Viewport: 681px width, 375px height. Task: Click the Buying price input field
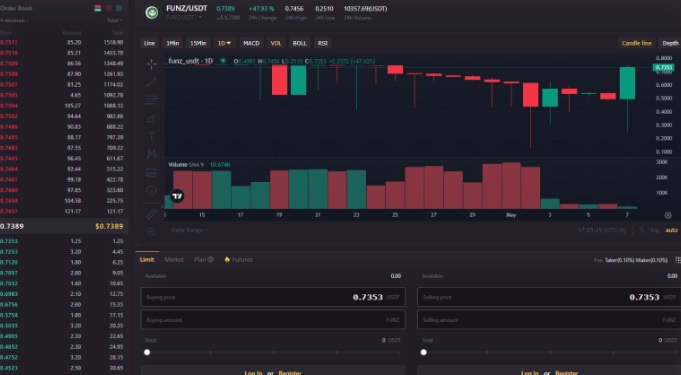273,297
